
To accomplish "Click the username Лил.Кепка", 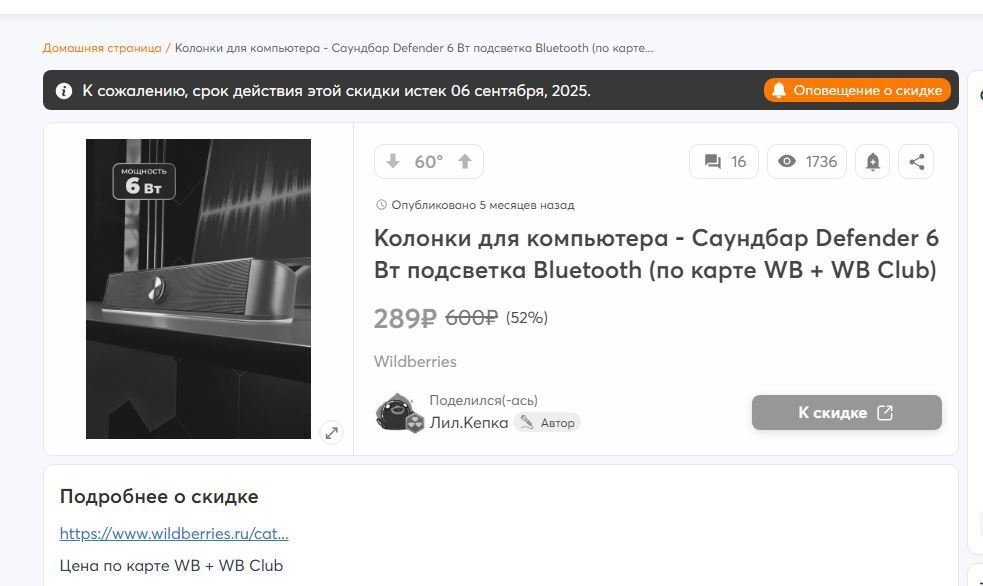I will coord(468,423).
